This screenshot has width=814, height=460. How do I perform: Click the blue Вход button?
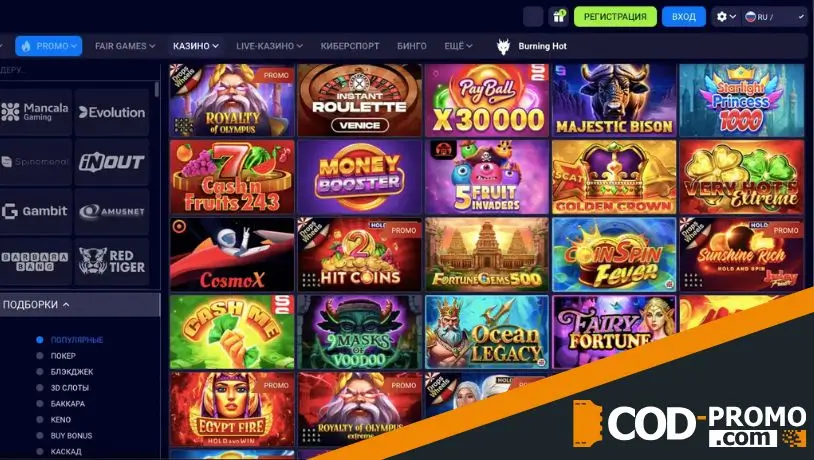click(684, 17)
